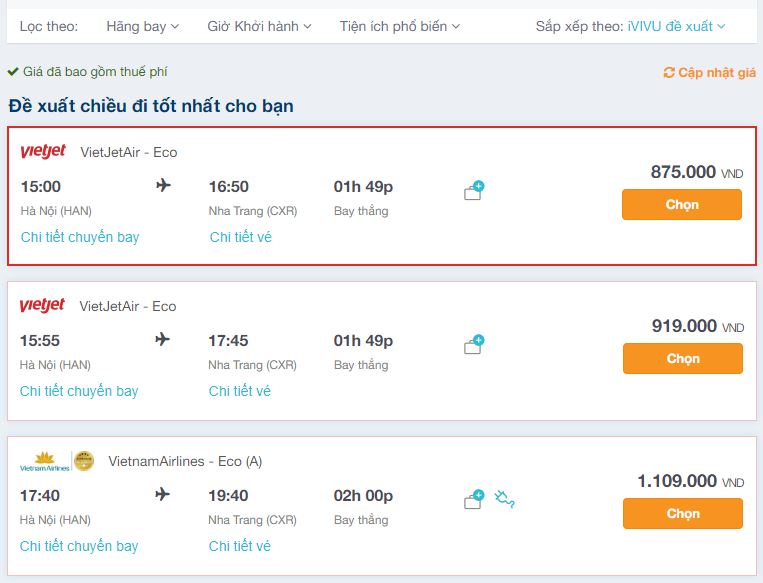The height and width of the screenshot is (583, 763).
Task: Expand the Giờ Khởi hành filter
Action: click(x=259, y=26)
